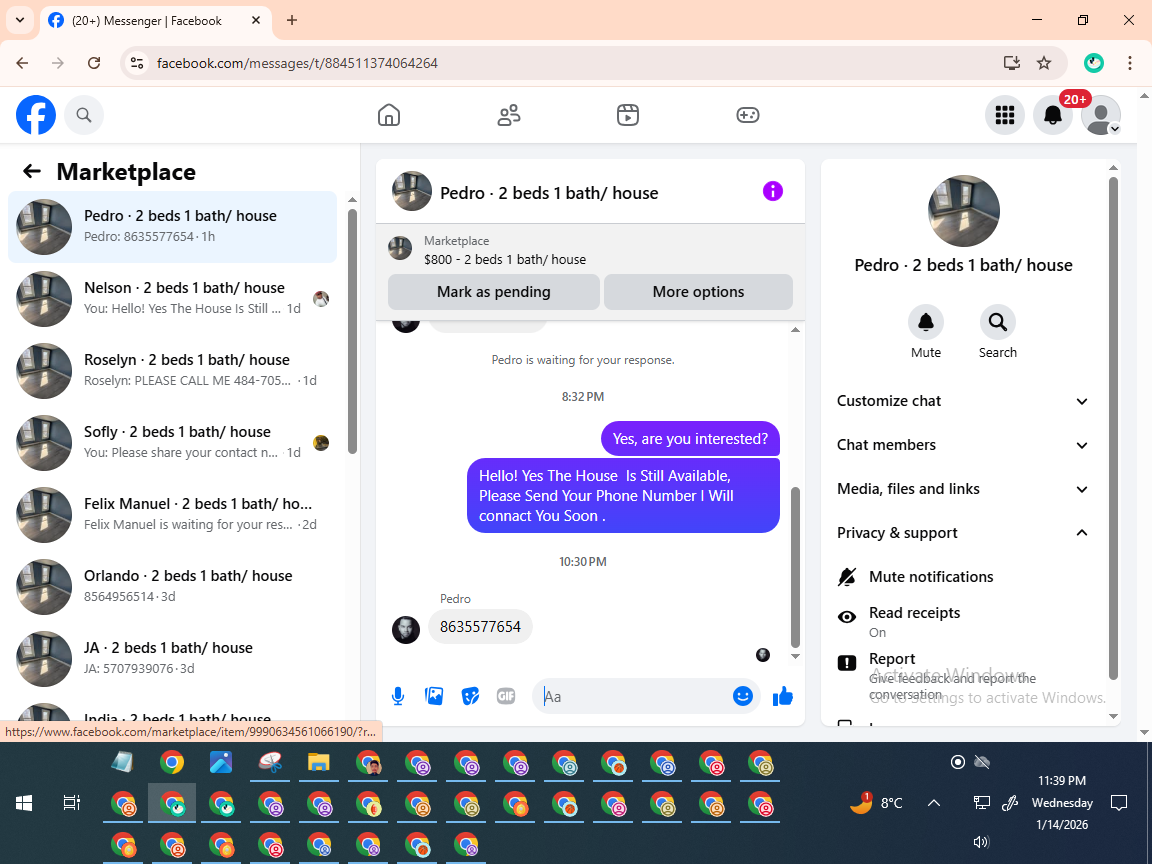Open the tab search dropdown arrow in Chrome
1152x864 pixels.
tap(20, 20)
